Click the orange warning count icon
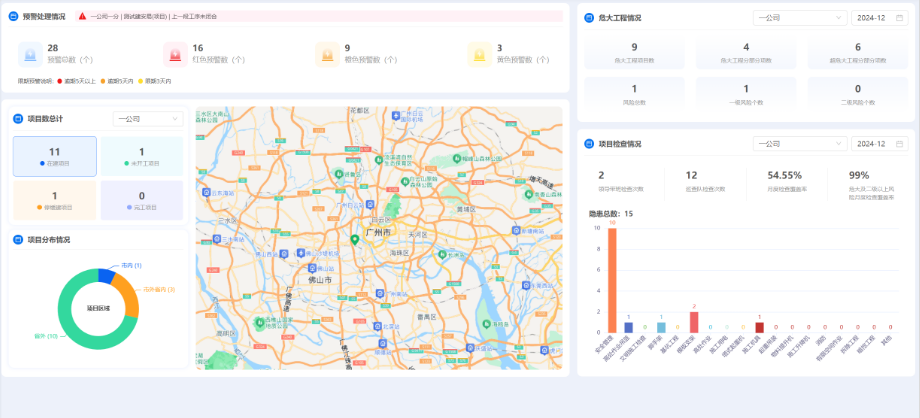 pos(327,54)
